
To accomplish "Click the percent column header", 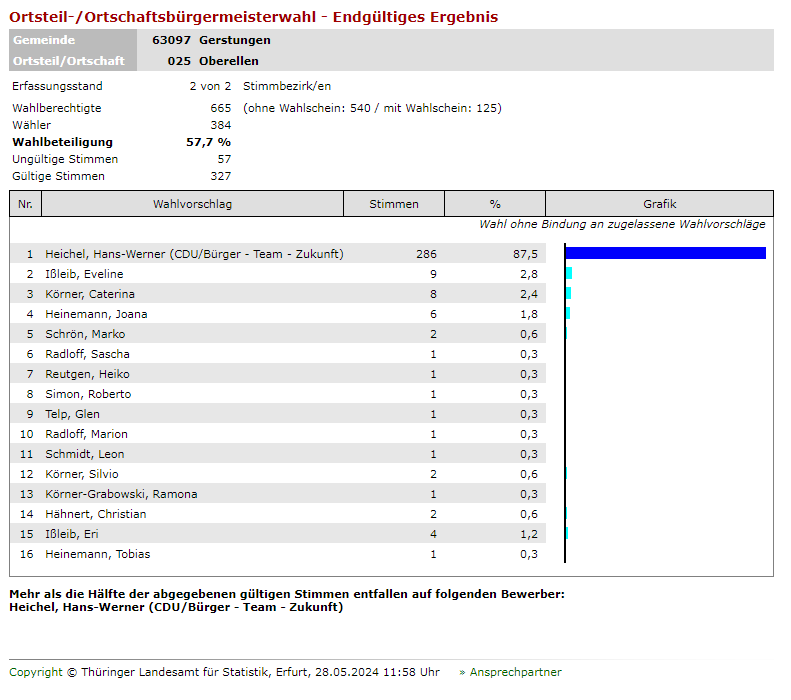I will coord(495,204).
